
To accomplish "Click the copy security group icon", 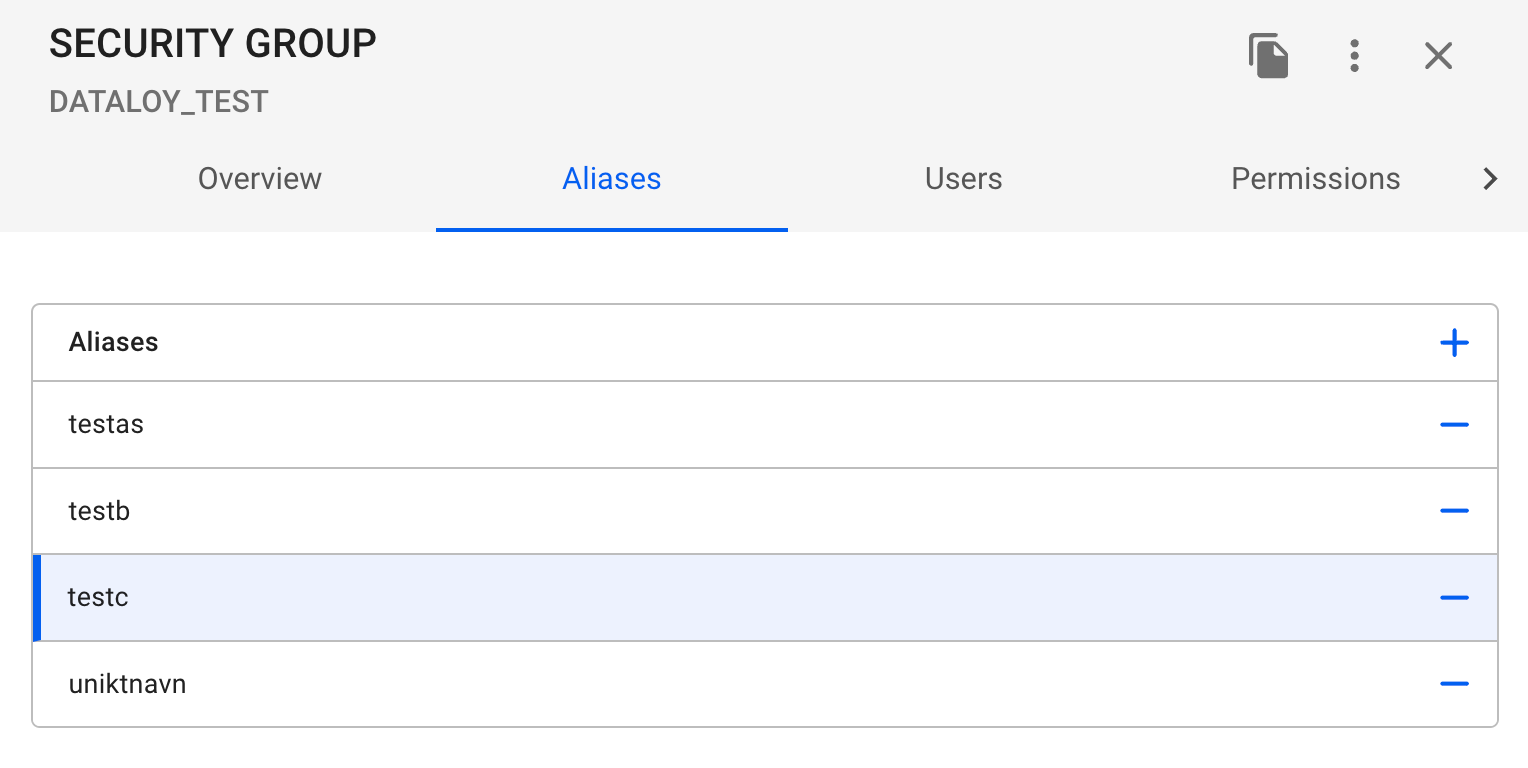I will click(x=1268, y=56).
